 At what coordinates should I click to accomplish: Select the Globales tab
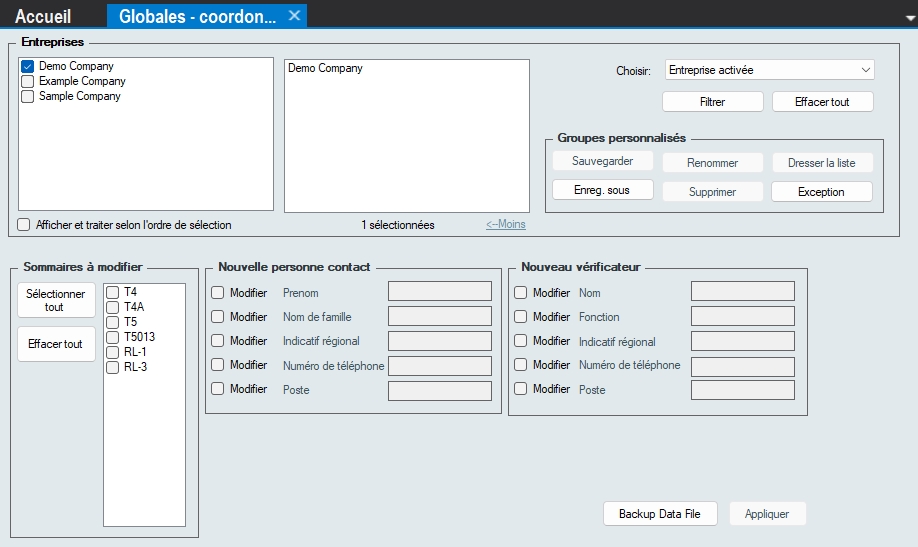[x=196, y=16]
